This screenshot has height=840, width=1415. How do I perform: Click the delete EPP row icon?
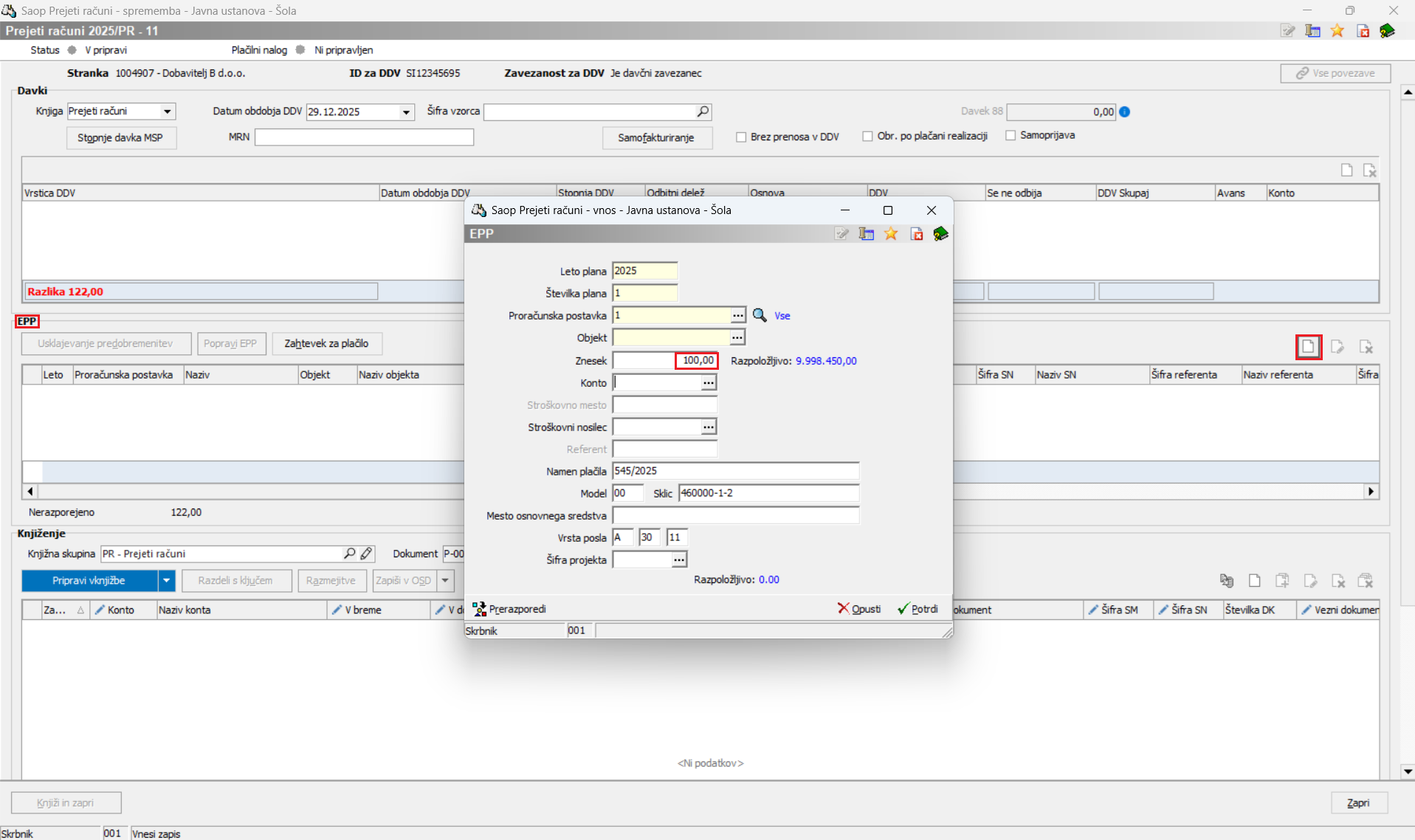[1366, 346]
